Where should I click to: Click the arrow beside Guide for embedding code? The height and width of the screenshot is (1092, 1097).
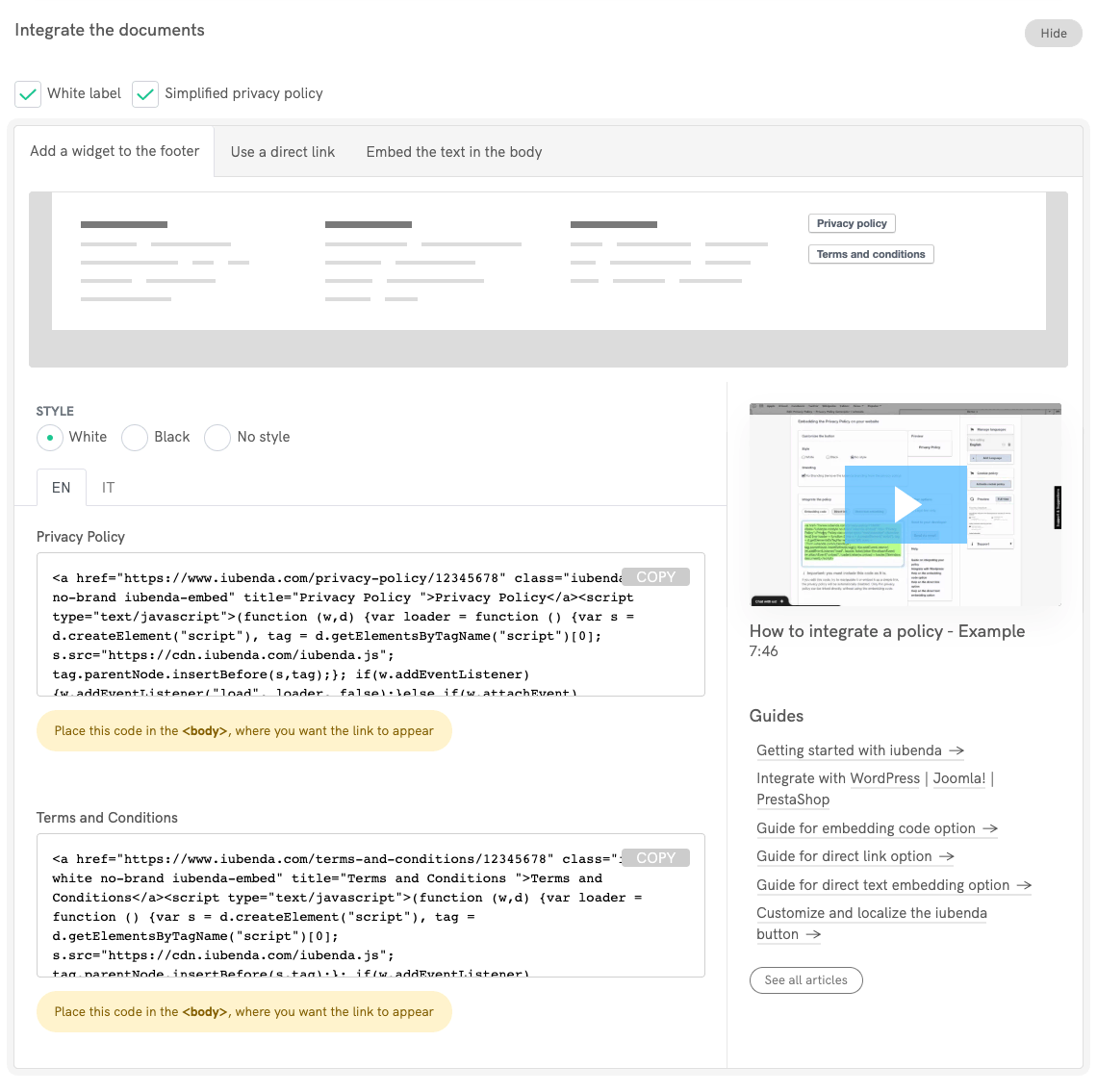click(990, 828)
